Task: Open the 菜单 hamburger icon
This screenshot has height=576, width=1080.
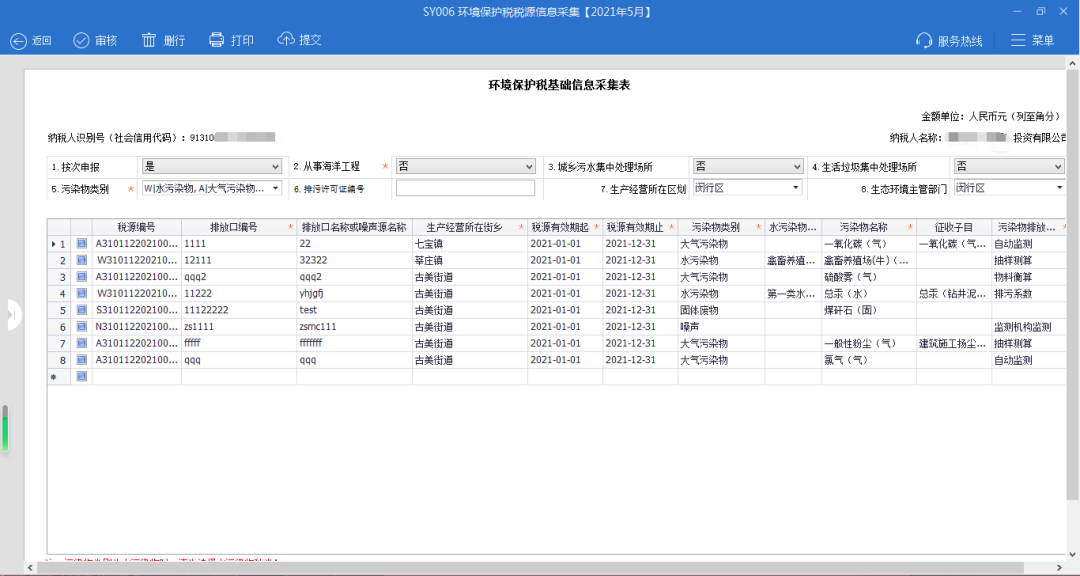Action: click(x=1018, y=40)
